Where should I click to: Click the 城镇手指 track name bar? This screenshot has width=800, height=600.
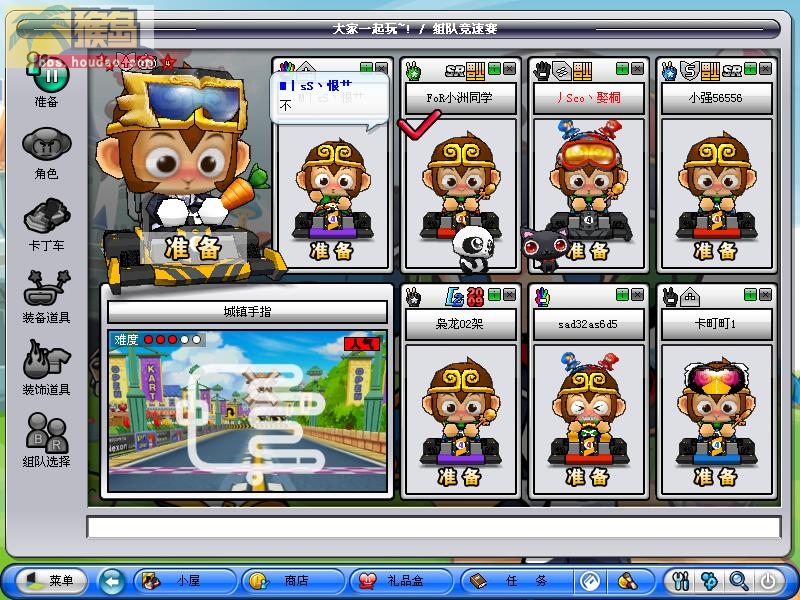tap(247, 312)
